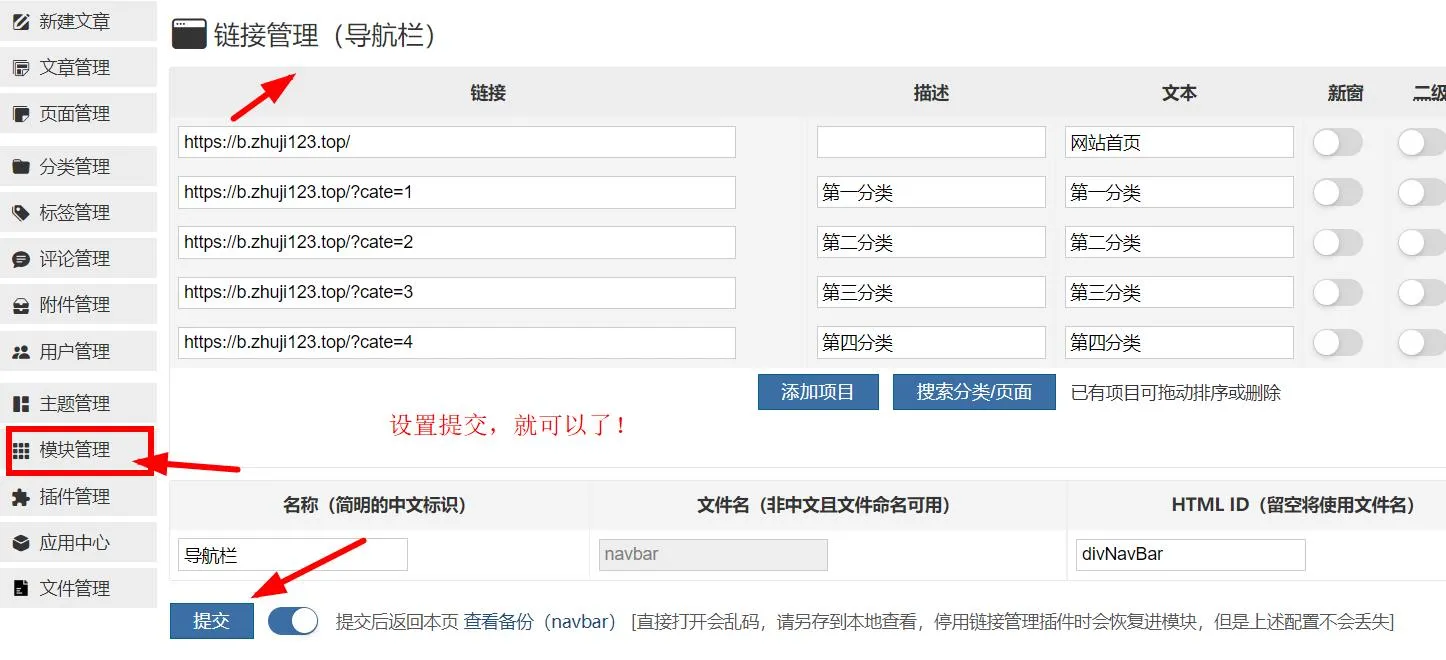Viewport: 1446px width, 660px height.
Task: Click the 标签管理 tag icon
Action: (x=21, y=213)
